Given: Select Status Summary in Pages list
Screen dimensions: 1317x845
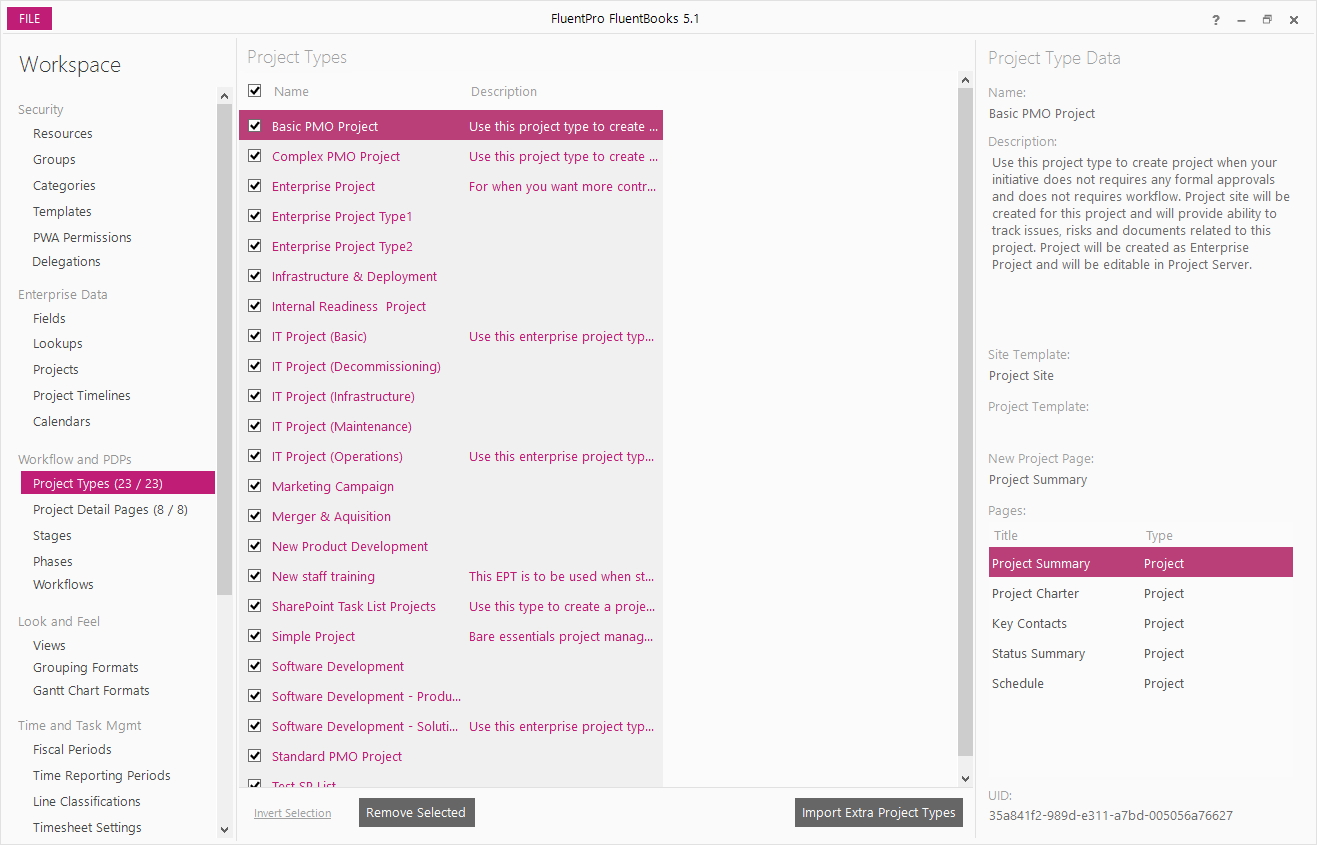Looking at the screenshot, I should (x=1141, y=653).
